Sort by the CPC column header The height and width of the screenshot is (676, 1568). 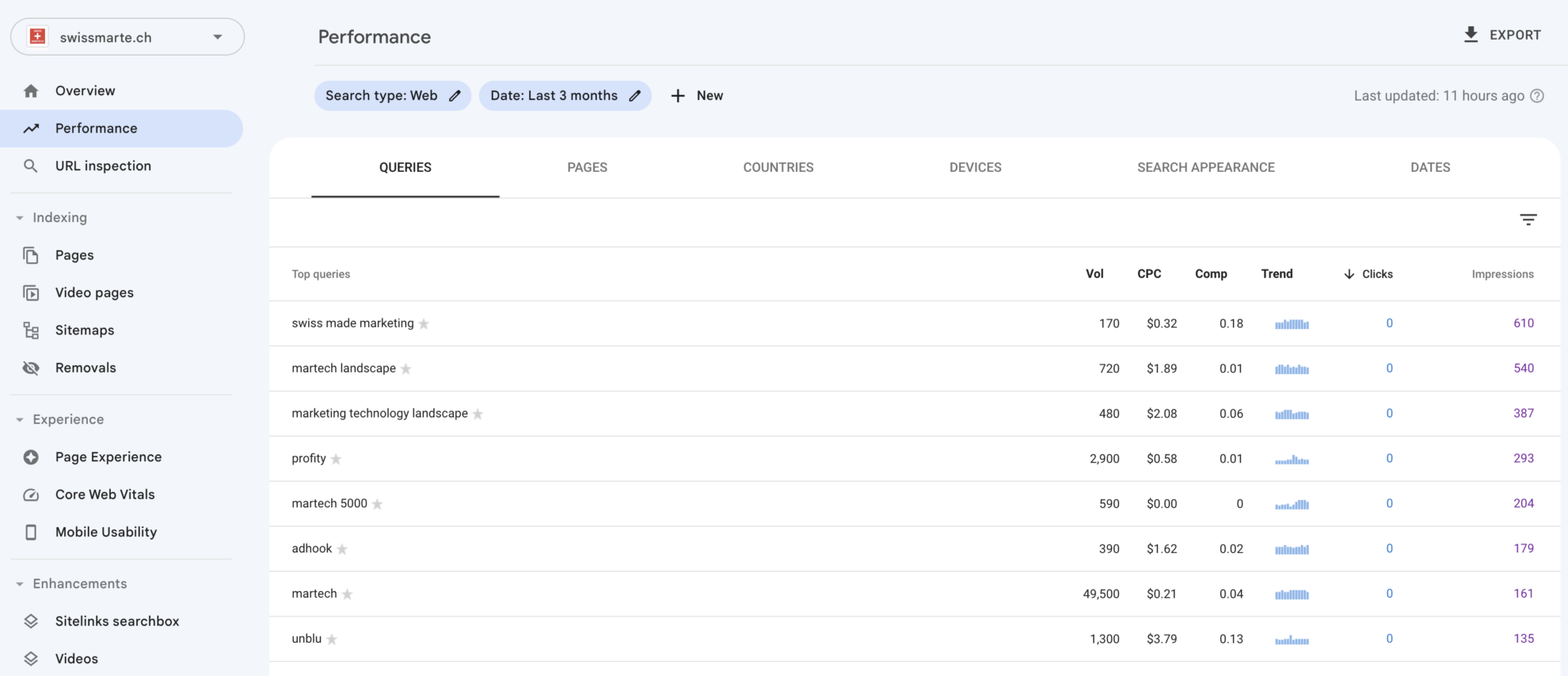click(x=1149, y=274)
